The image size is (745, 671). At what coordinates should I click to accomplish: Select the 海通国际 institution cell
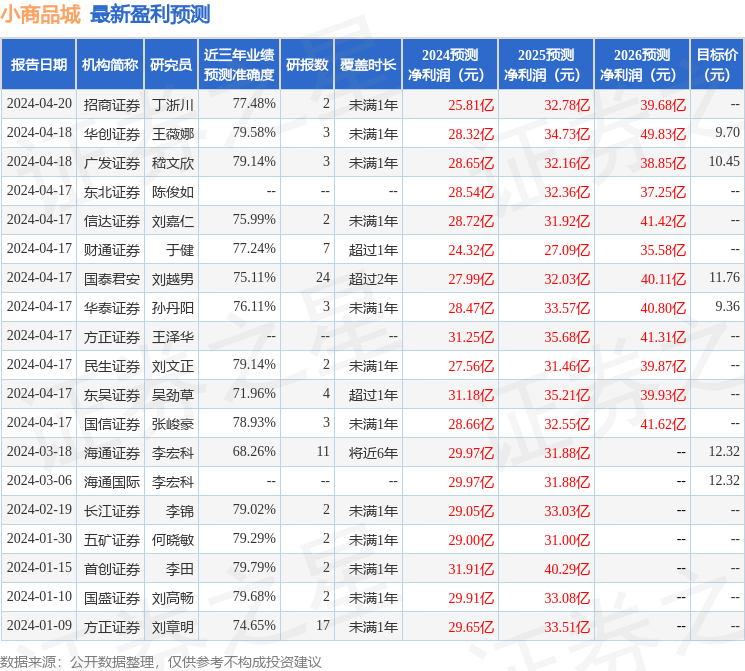coord(112,482)
